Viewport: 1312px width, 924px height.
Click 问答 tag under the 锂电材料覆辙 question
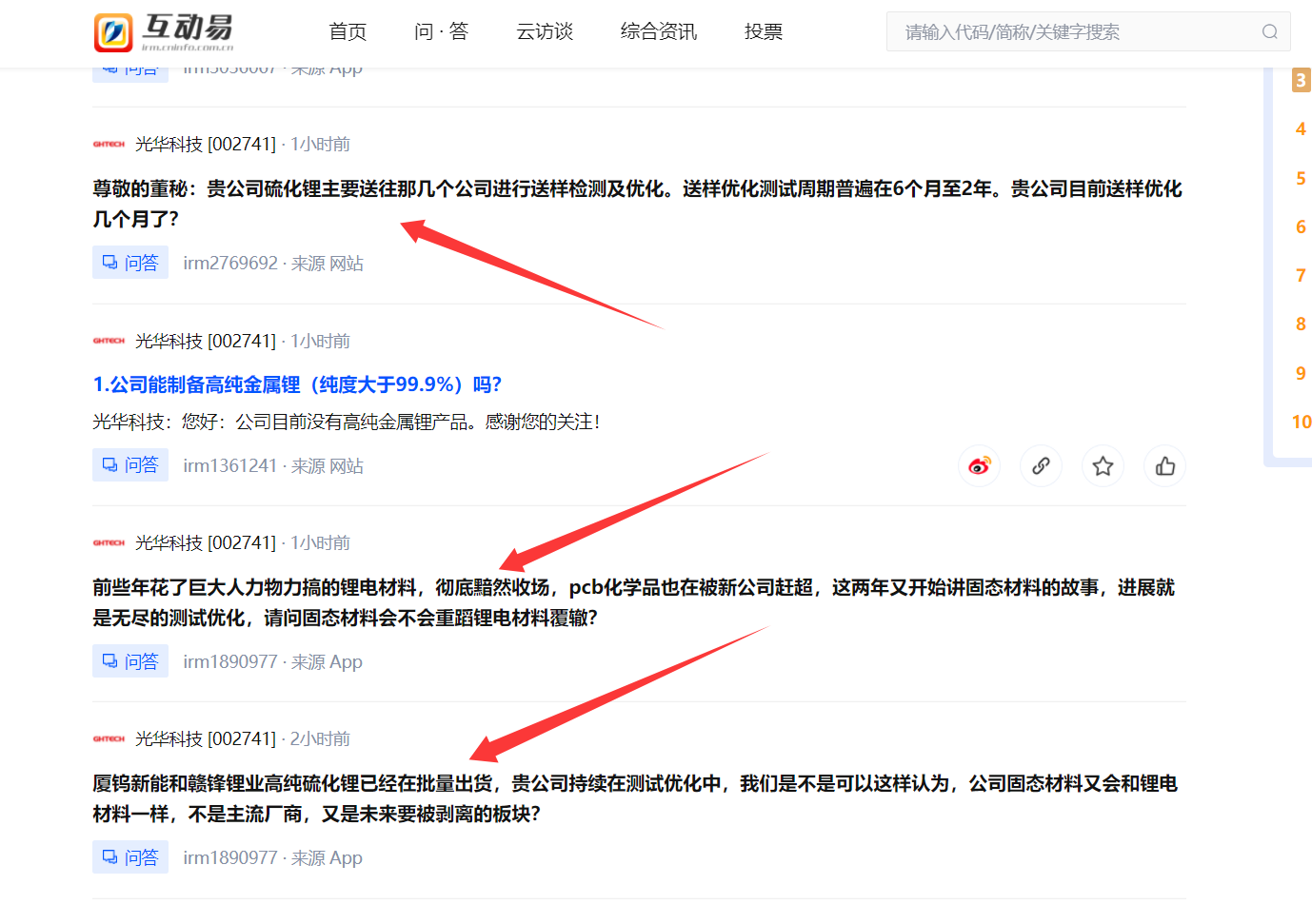click(130, 661)
